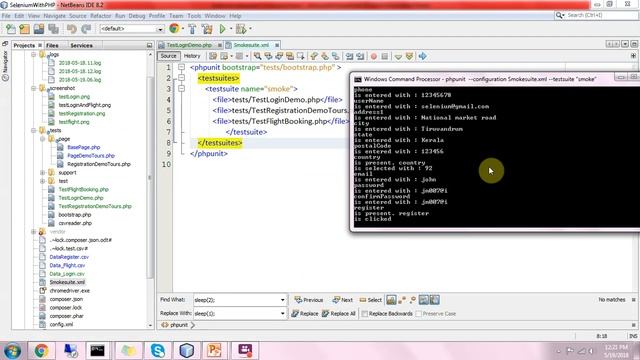This screenshot has width=640, height=360.
Task: Open the default configuration combo box
Action: [x=132, y=29]
